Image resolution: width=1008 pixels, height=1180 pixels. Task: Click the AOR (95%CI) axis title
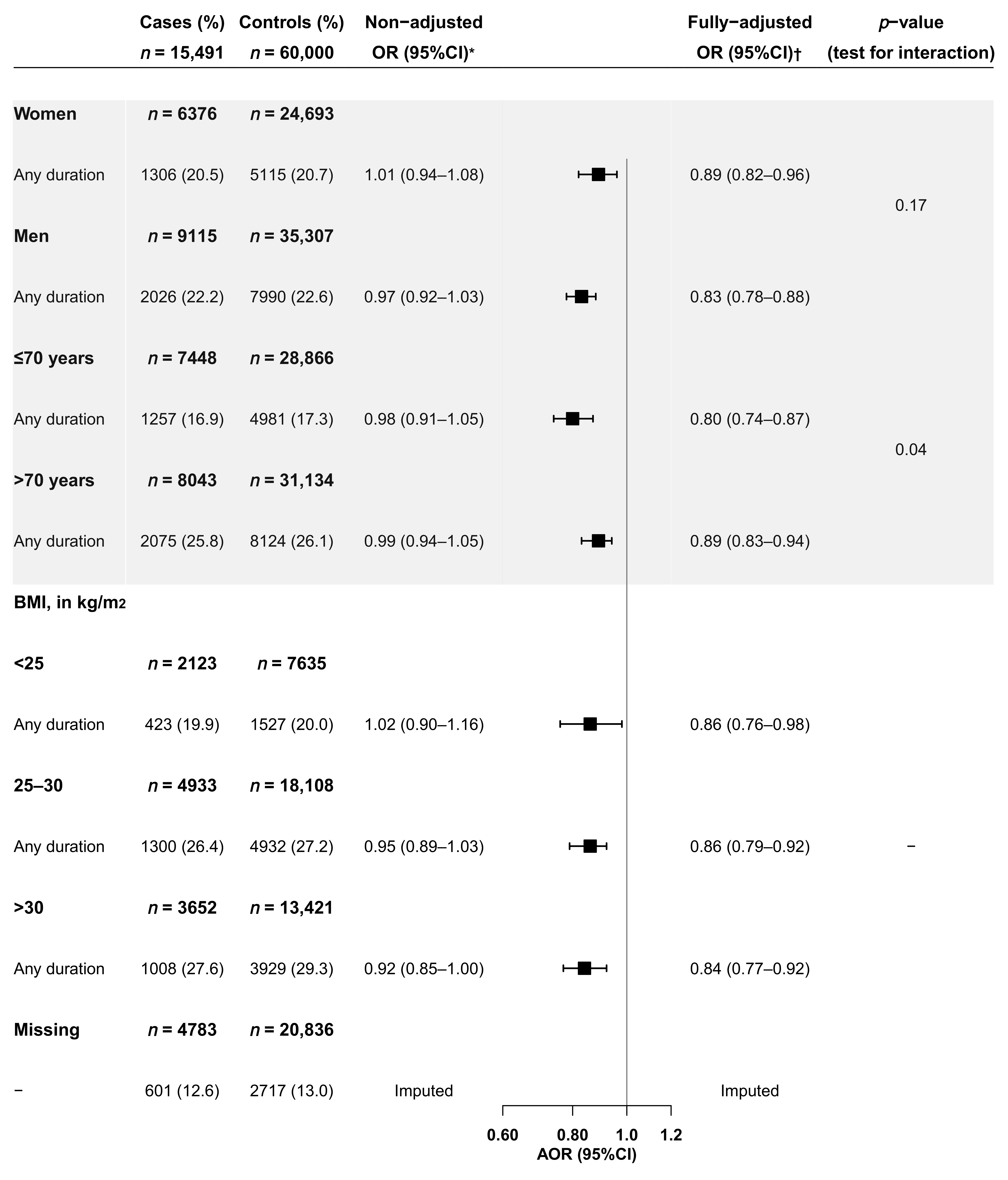coord(587,1154)
